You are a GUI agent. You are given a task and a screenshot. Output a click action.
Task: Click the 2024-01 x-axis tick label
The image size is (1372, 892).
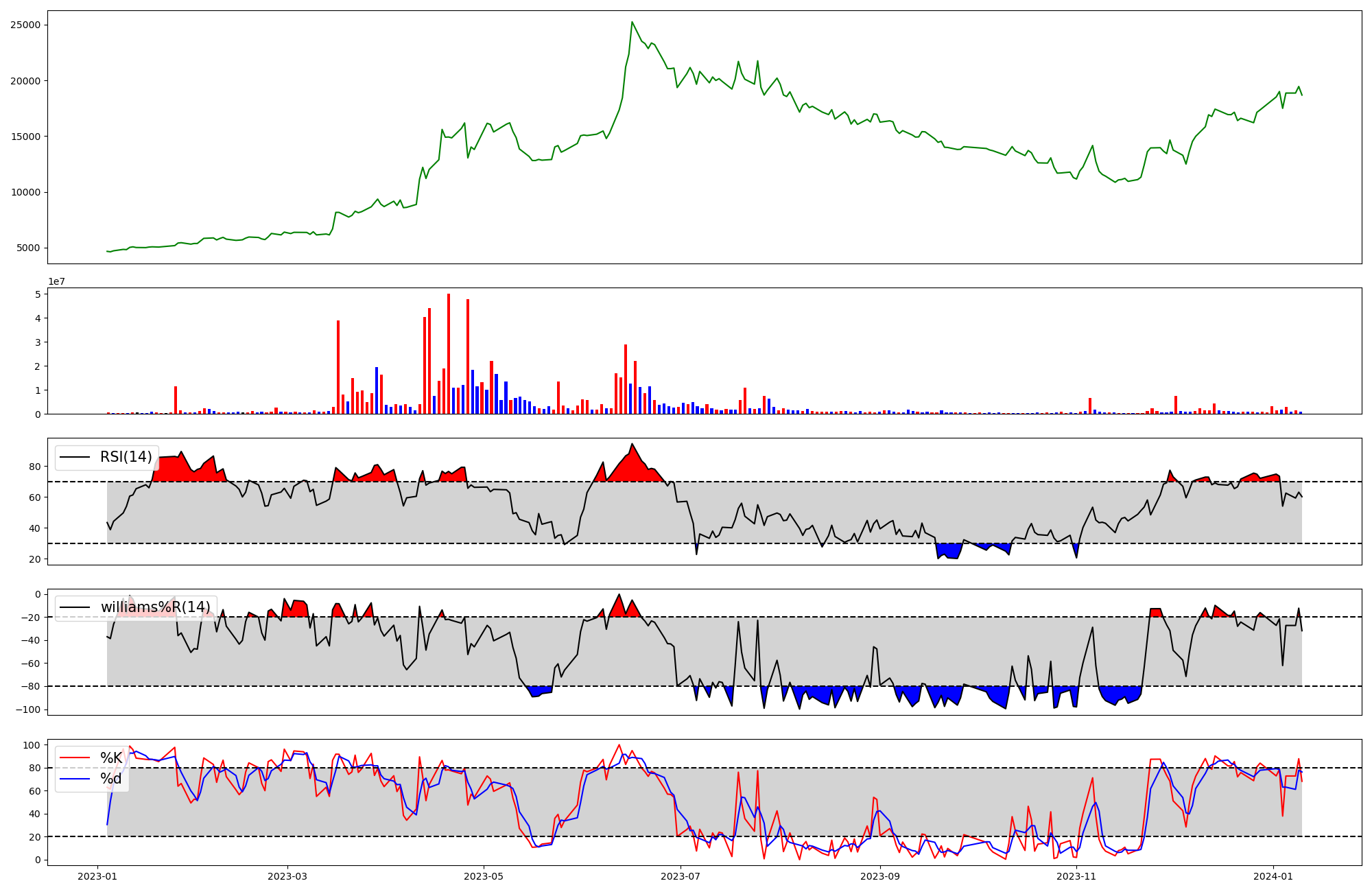click(1273, 876)
